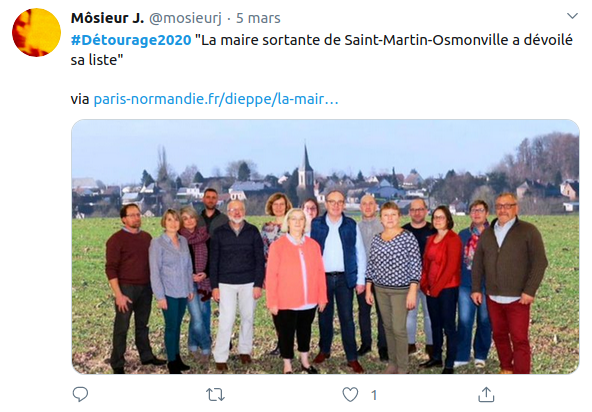This screenshot has width=592, height=412.
Task: Open the @mosieurj handle
Action: point(185,18)
